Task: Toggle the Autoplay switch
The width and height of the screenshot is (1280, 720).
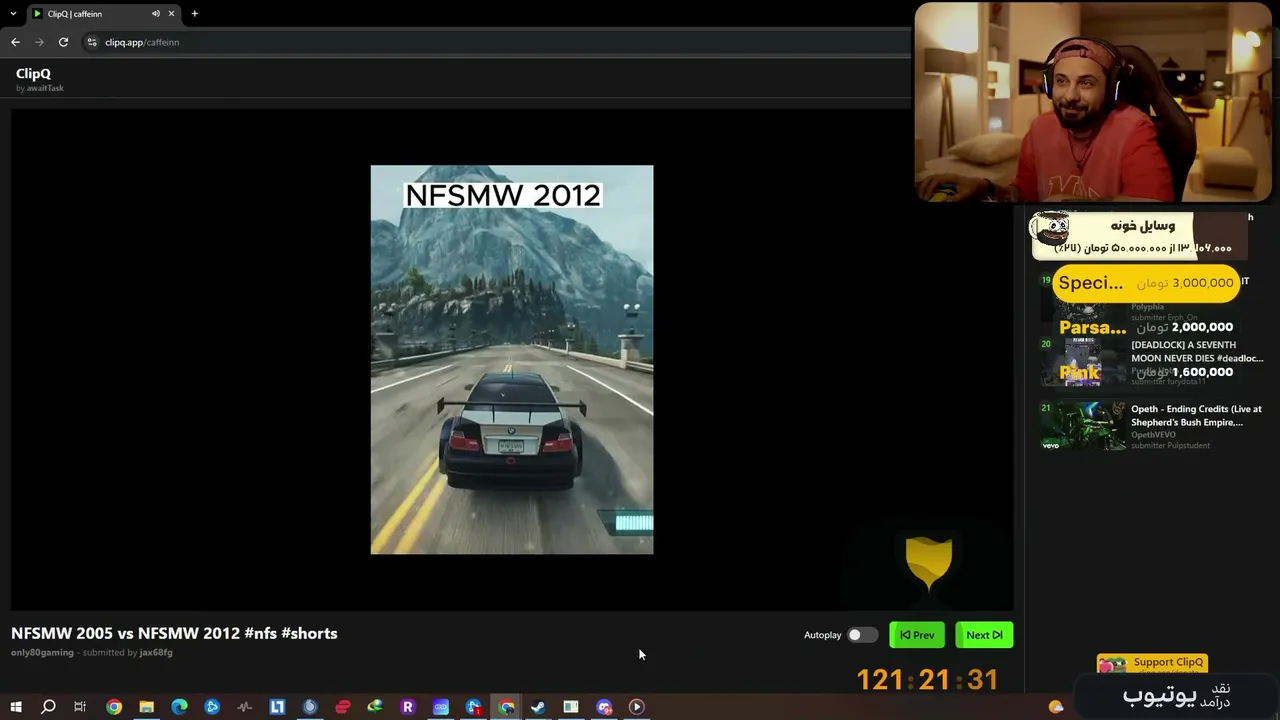Action: [862, 635]
